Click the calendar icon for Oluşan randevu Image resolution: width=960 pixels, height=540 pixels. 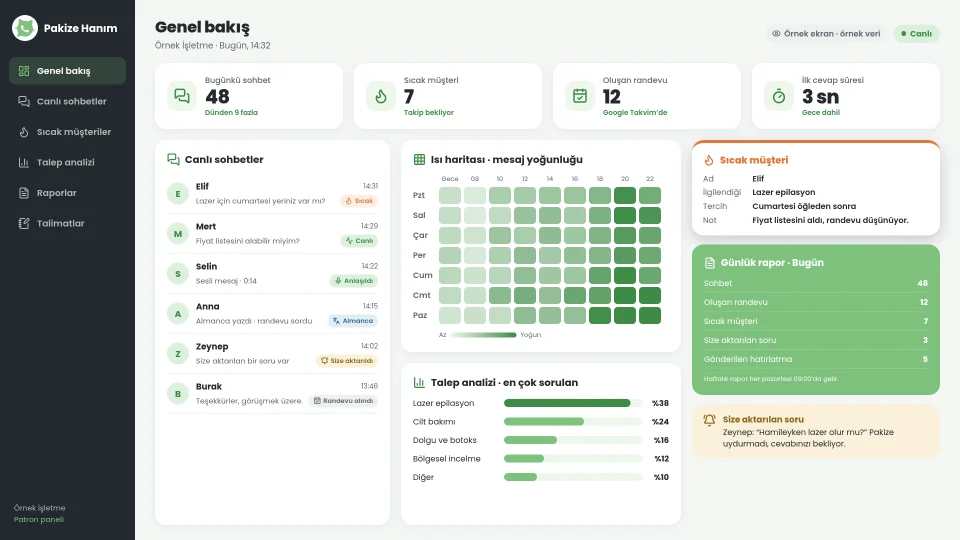pos(580,96)
